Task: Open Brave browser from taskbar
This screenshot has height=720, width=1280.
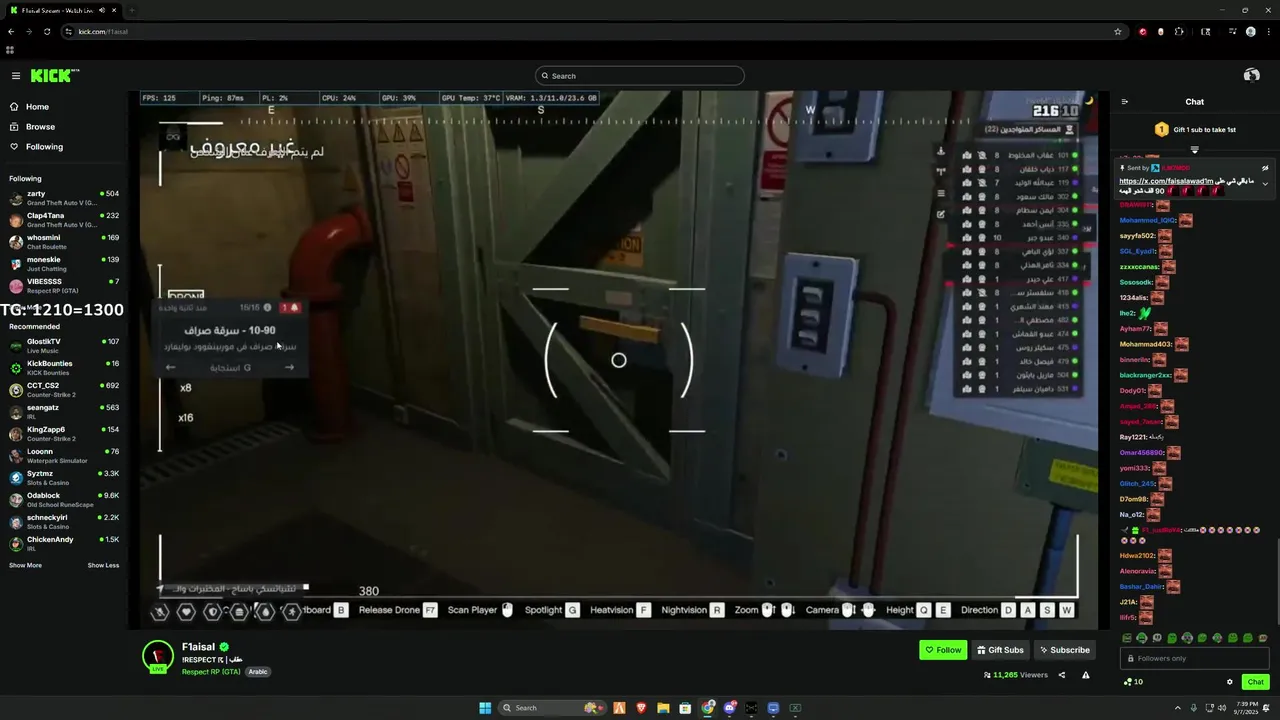Action: [641, 708]
